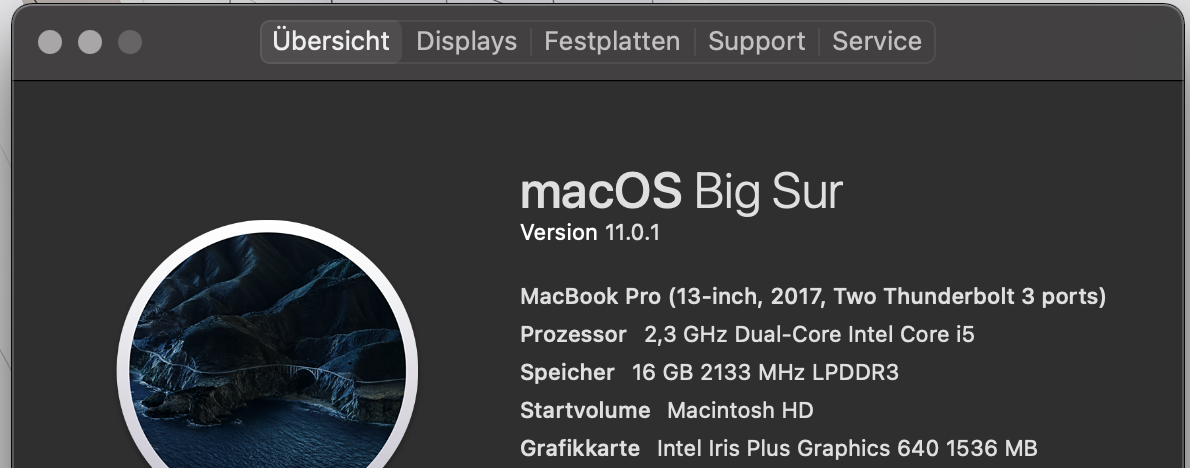The image size is (1190, 468).
Task: Click the macOS Big Sur heading
Action: coord(681,191)
